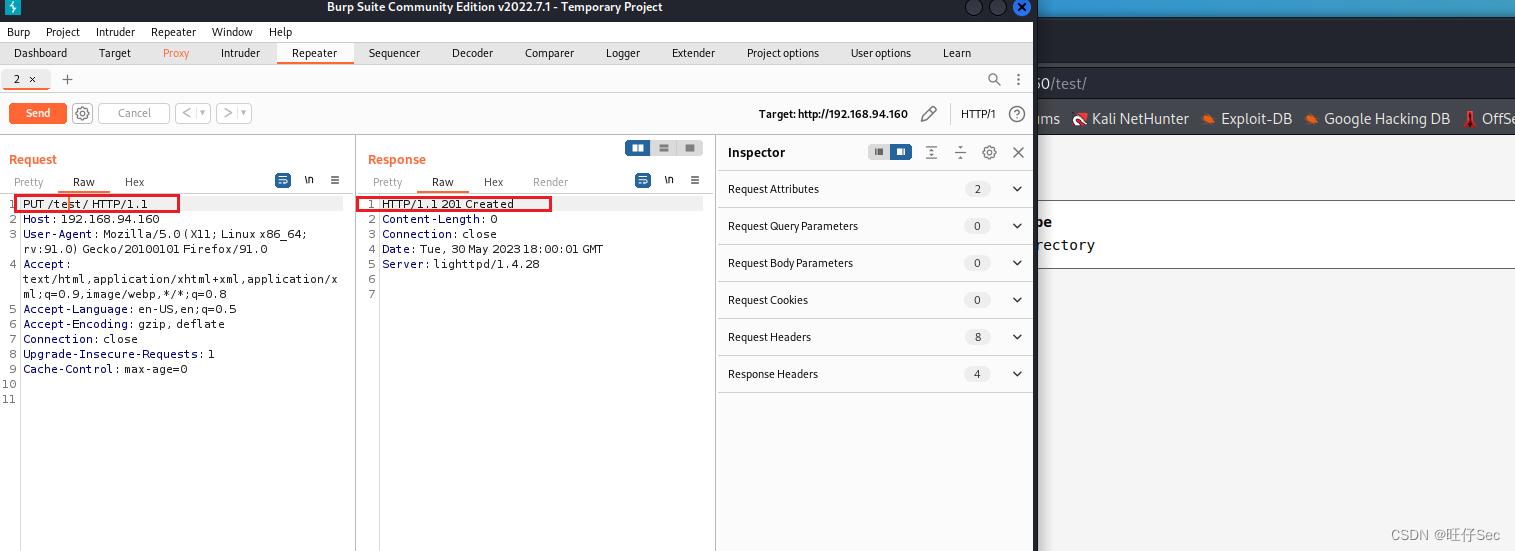Switch Inspector to left-docked layout
This screenshot has width=1515, height=551.
pos(879,152)
